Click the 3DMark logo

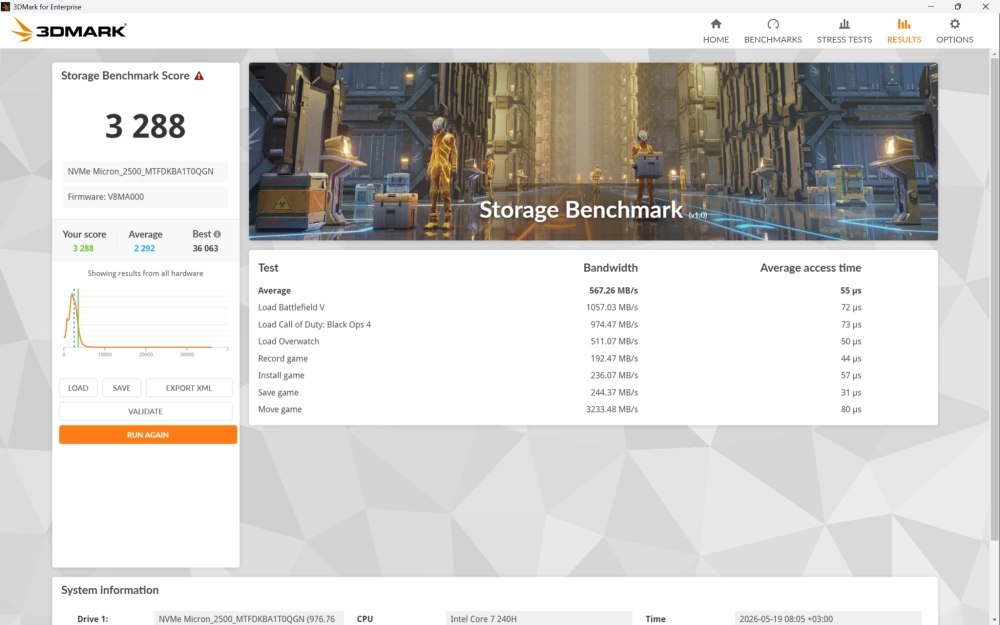(69, 30)
